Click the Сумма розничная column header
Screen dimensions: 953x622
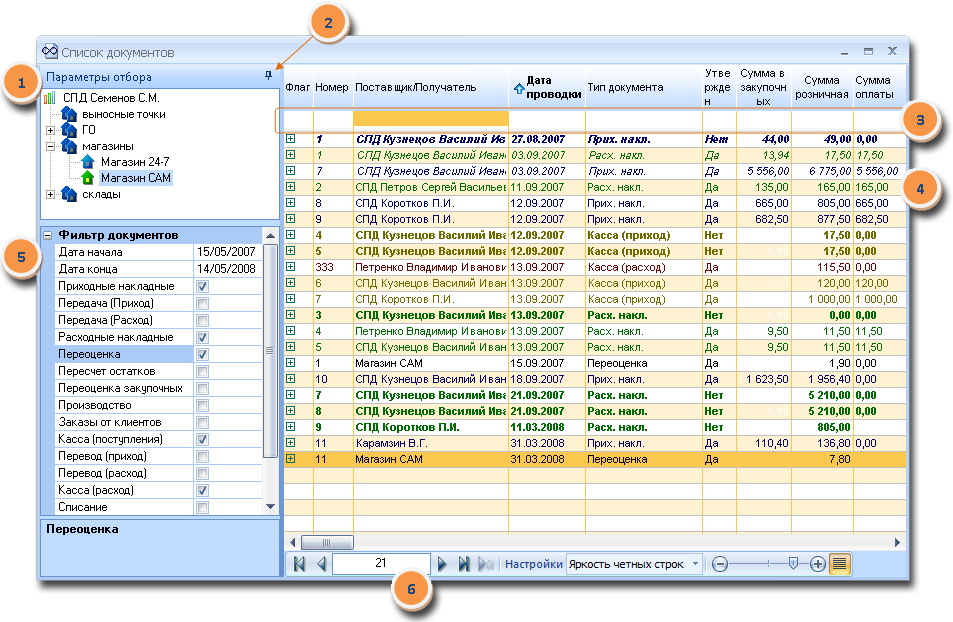click(x=821, y=87)
